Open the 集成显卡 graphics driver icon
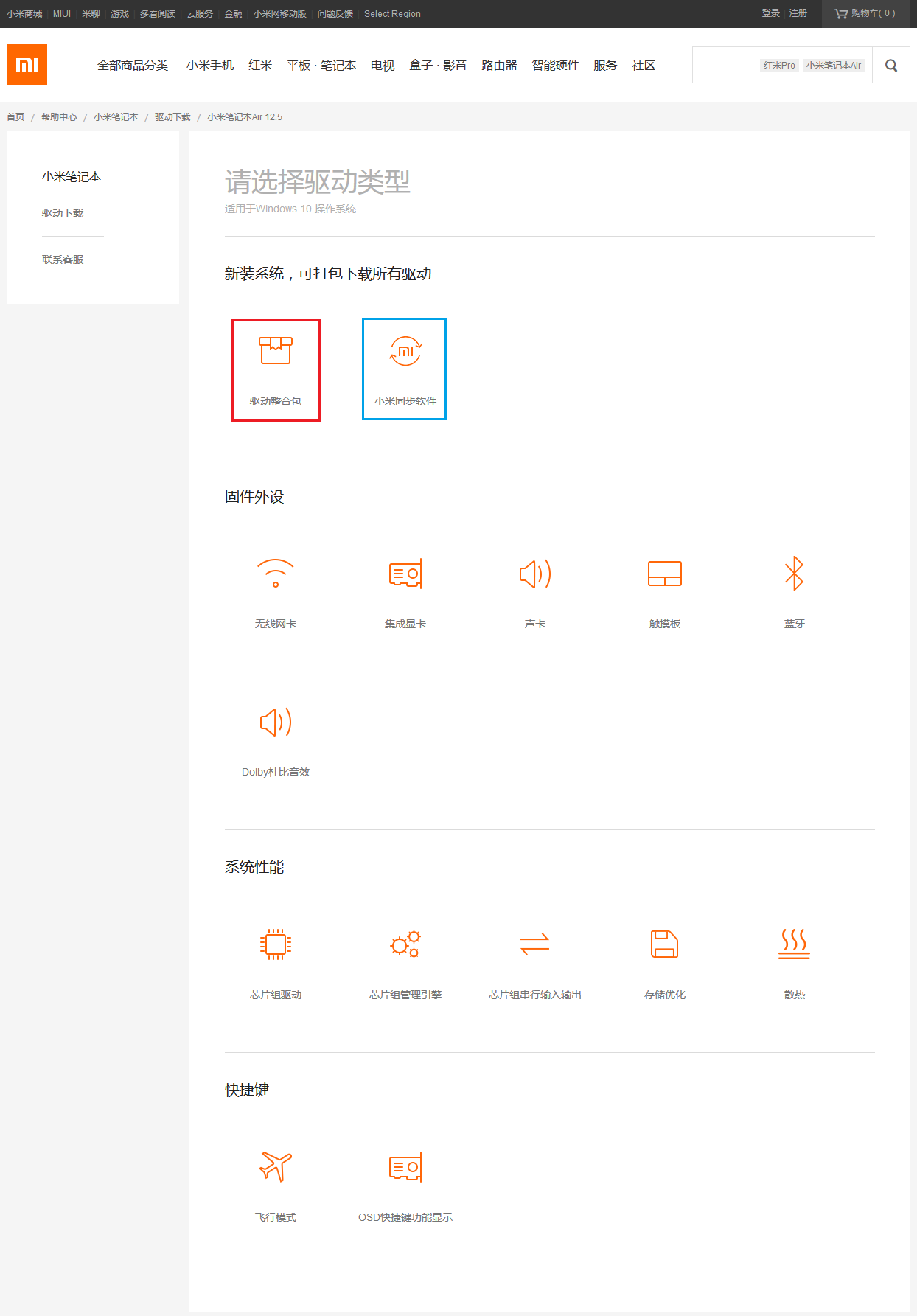 click(405, 574)
